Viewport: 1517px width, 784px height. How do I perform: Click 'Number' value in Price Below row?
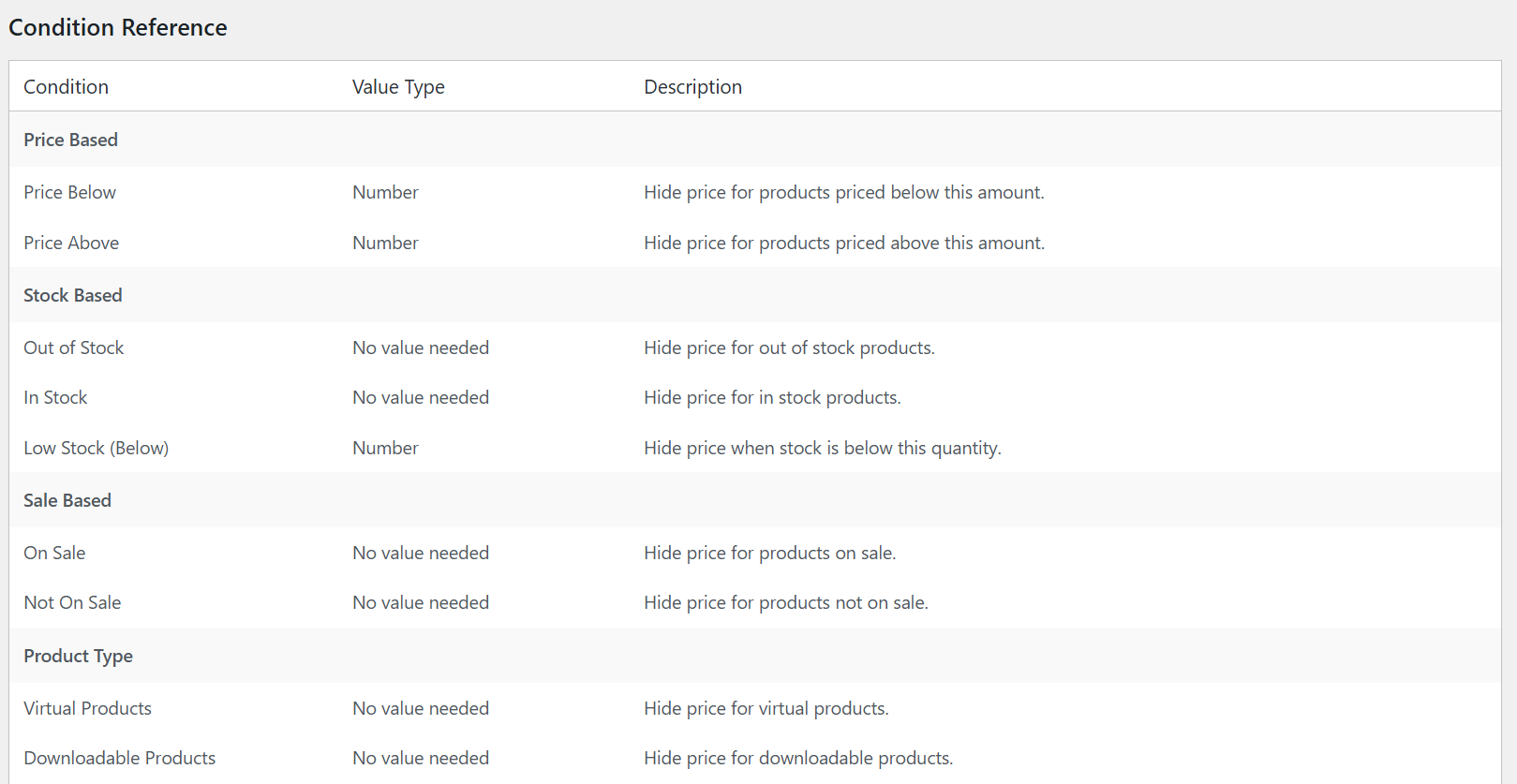(385, 192)
